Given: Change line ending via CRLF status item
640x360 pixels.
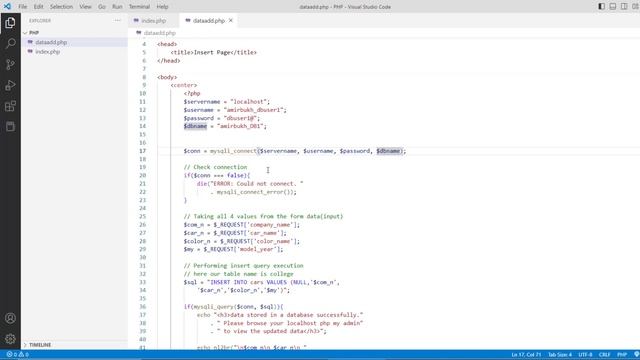Looking at the screenshot, I should 604,354.
